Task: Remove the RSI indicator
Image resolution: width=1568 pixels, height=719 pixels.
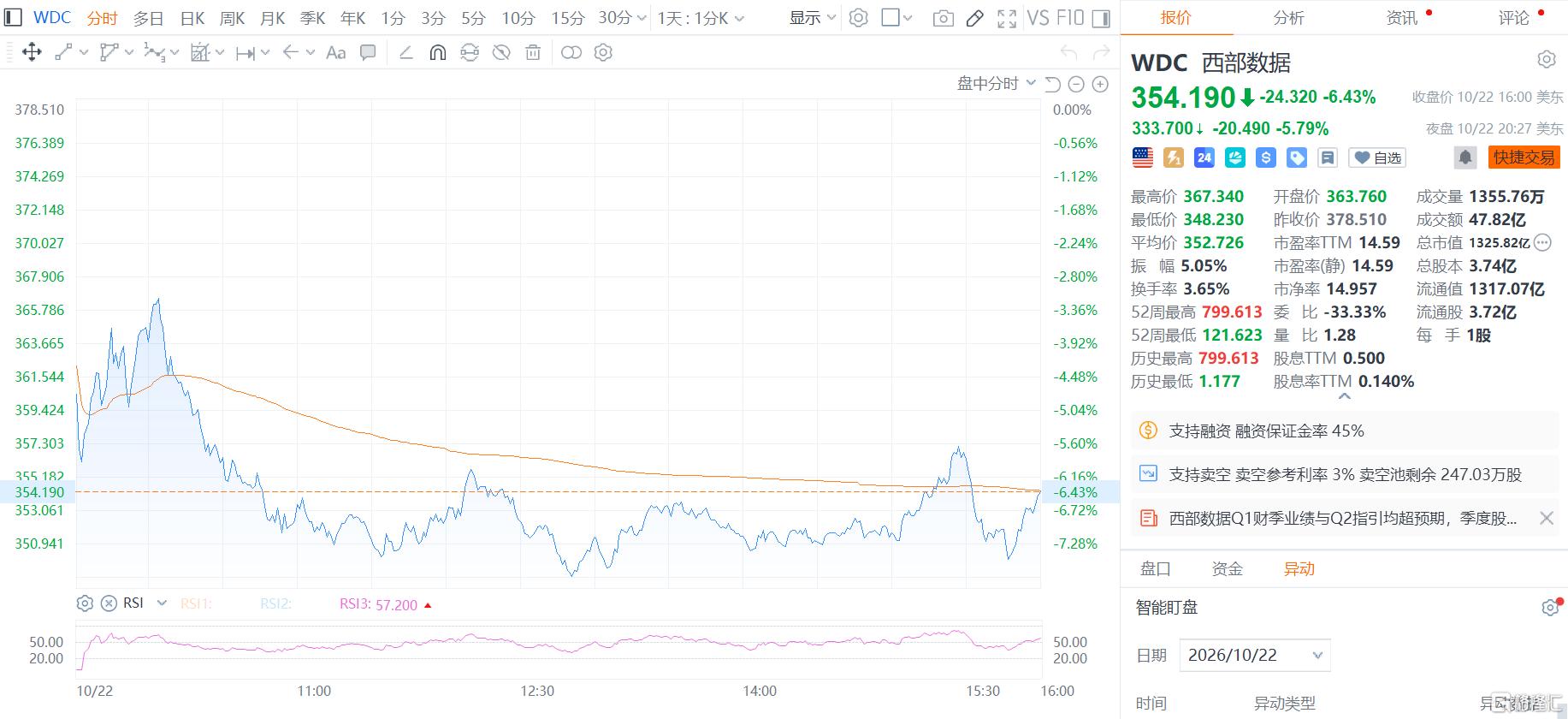Action: 109,603
